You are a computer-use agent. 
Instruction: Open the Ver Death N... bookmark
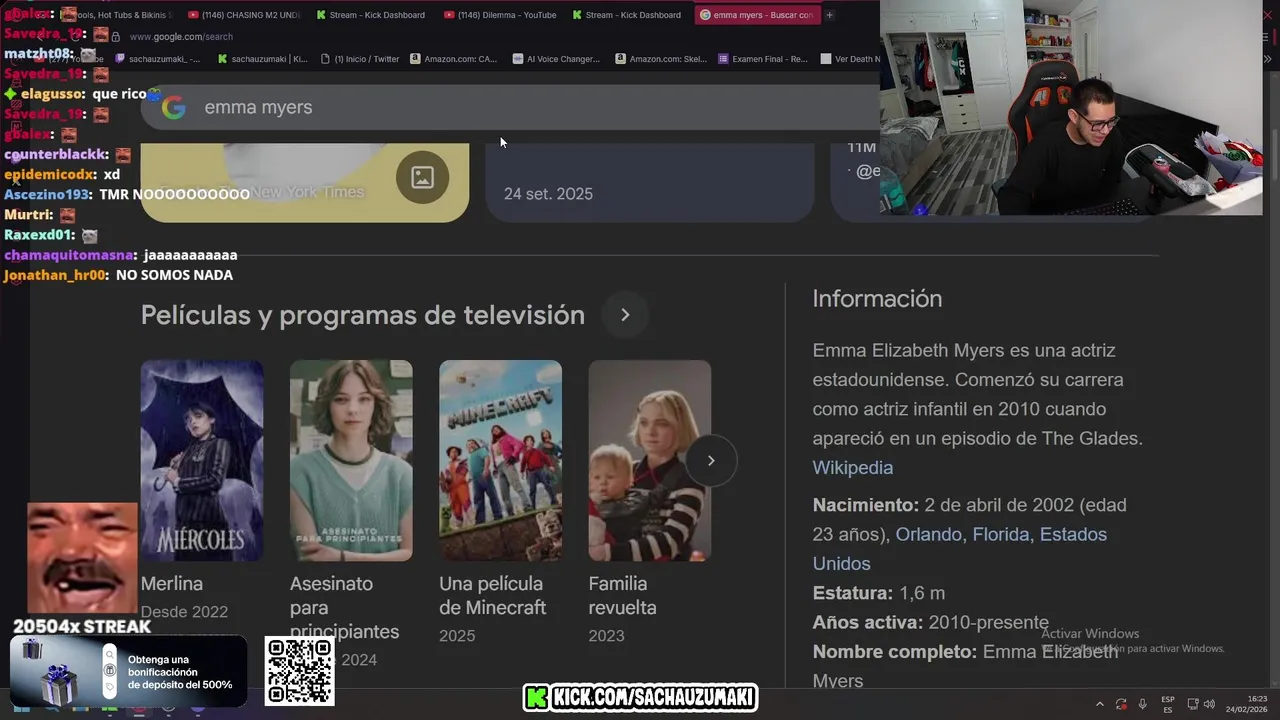click(850, 59)
